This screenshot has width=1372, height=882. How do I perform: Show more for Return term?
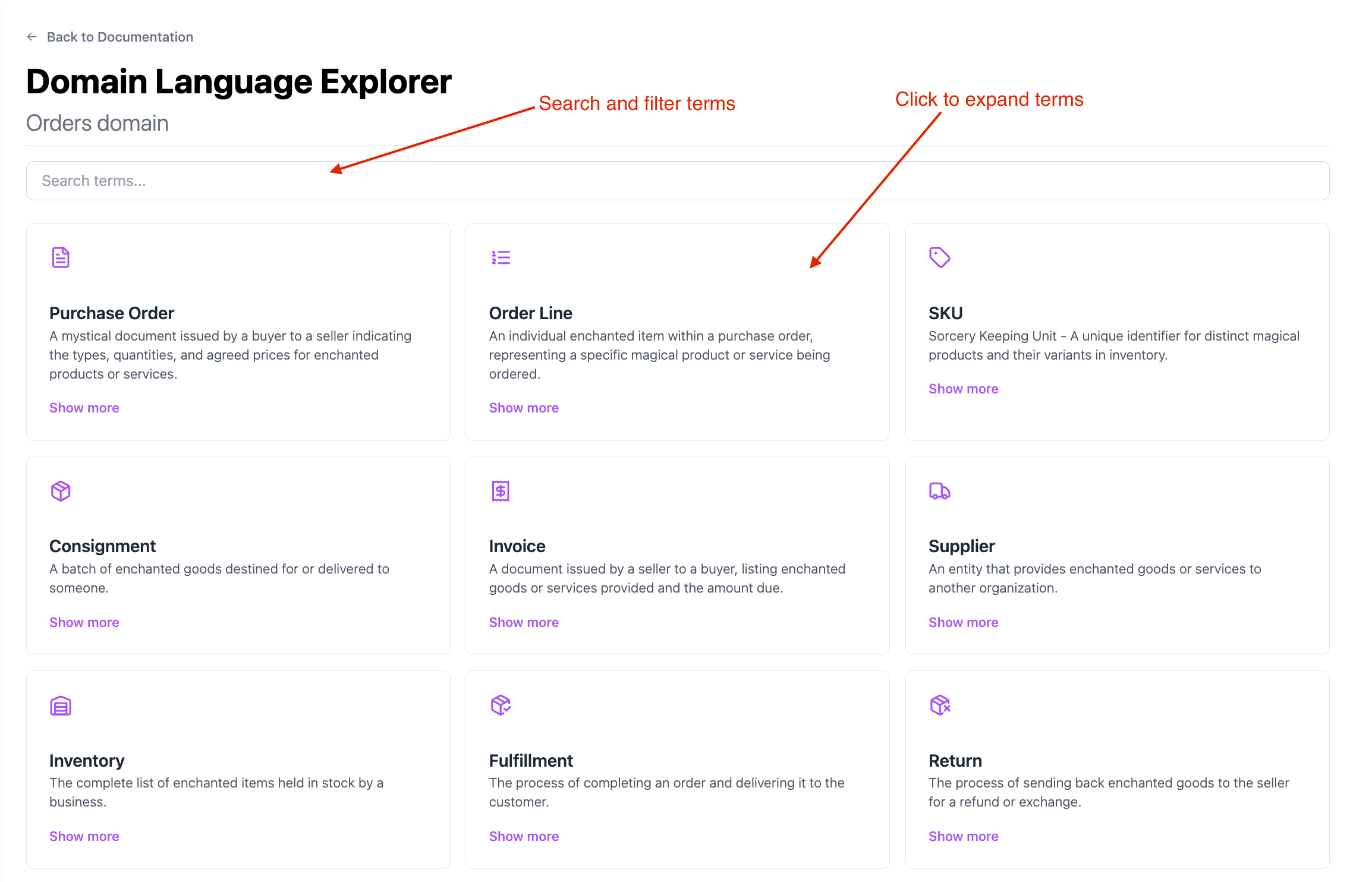[x=963, y=836]
